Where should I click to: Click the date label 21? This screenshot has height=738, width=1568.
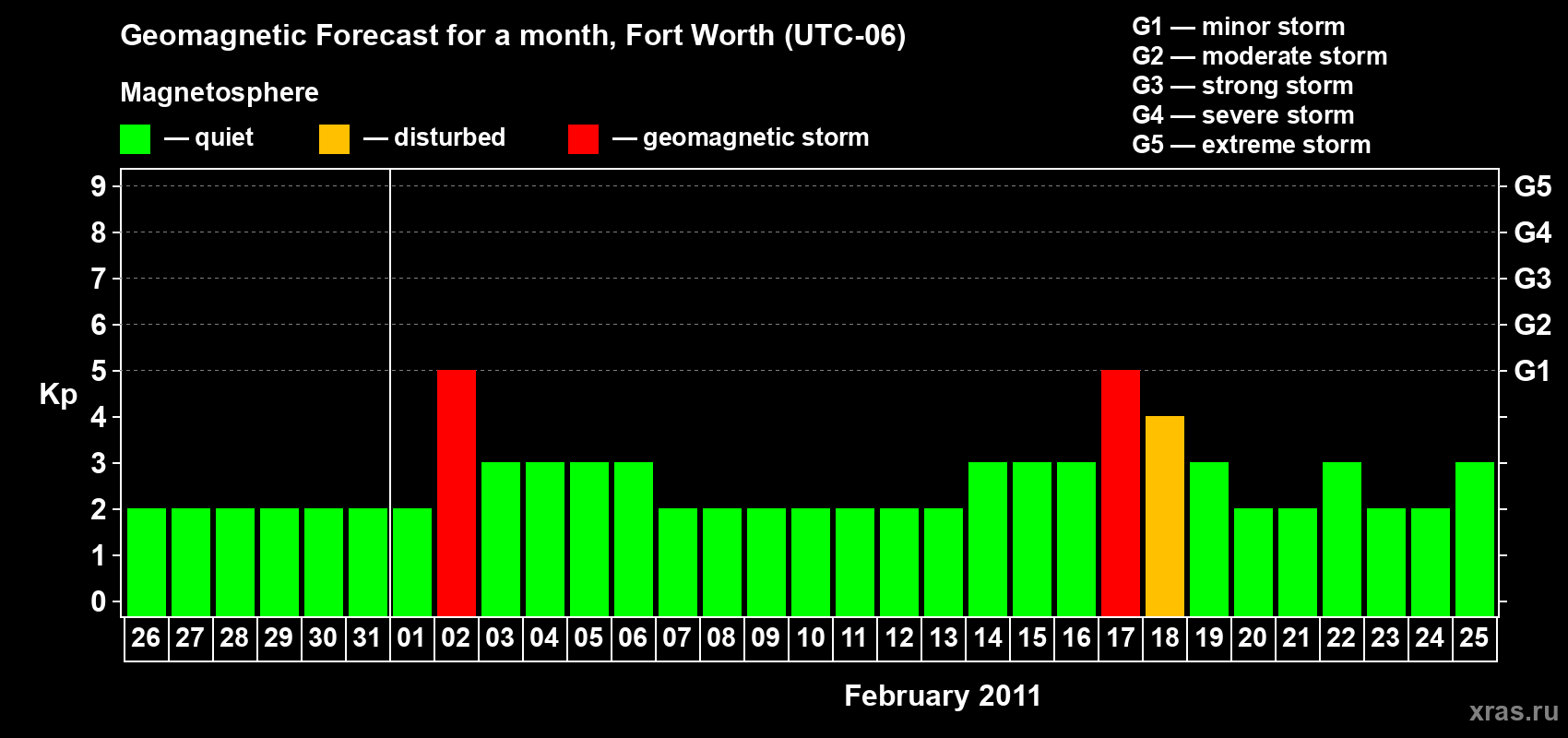[x=1297, y=638]
